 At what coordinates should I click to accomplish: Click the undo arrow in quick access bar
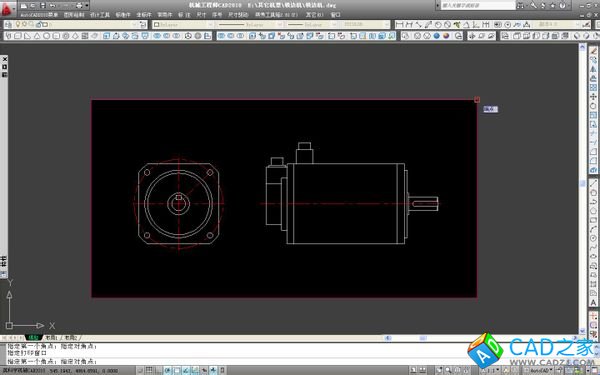pyautogui.click(x=52, y=6)
